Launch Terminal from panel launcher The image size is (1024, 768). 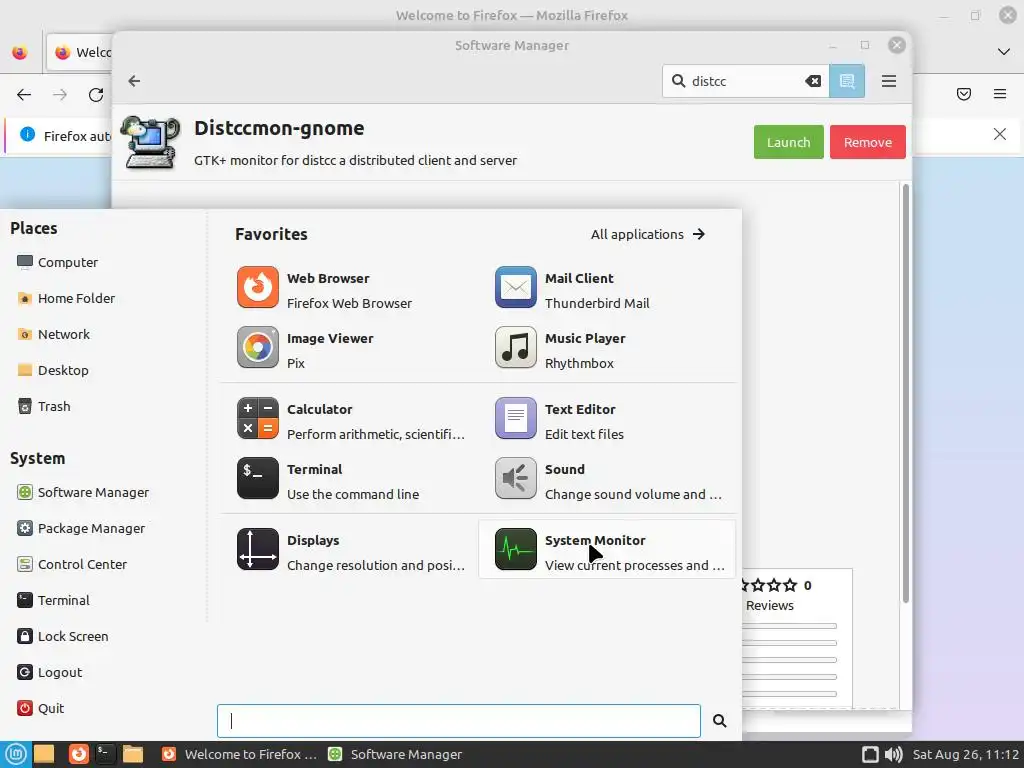point(104,754)
